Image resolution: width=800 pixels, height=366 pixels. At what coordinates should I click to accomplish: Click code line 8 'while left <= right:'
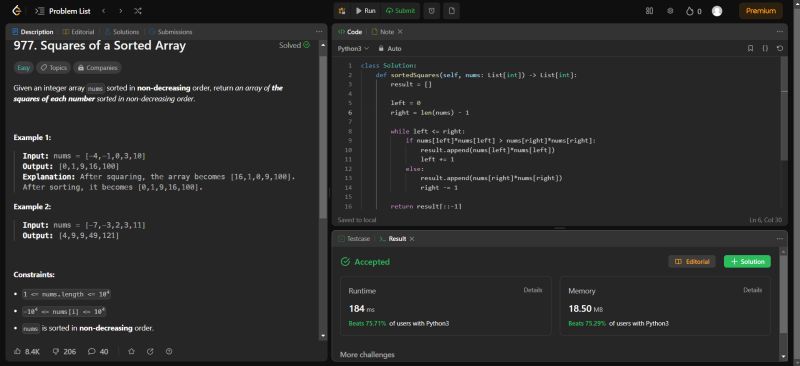click(x=428, y=131)
